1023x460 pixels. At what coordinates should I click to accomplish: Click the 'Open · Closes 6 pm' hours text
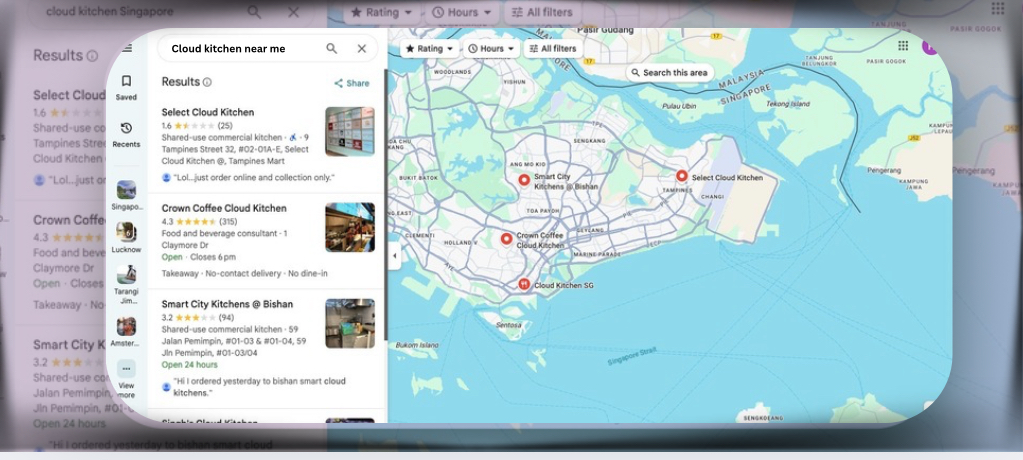(x=198, y=257)
